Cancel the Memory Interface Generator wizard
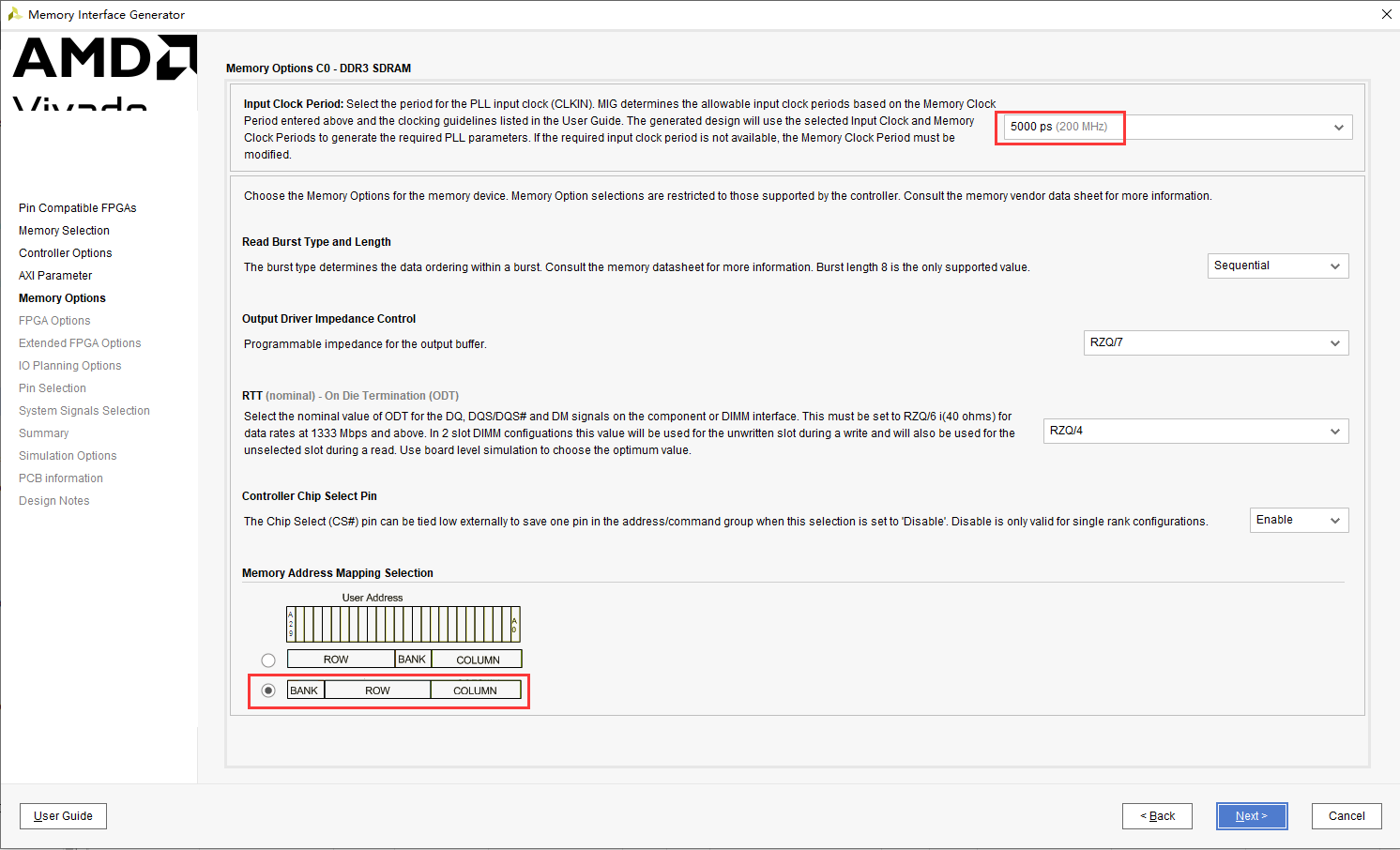The width and height of the screenshot is (1400, 850). (1347, 815)
